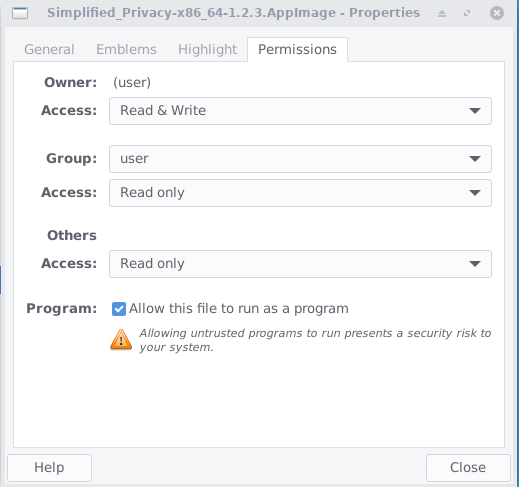Click the Close button at bottom right
This screenshot has width=519, height=487.
click(x=468, y=468)
